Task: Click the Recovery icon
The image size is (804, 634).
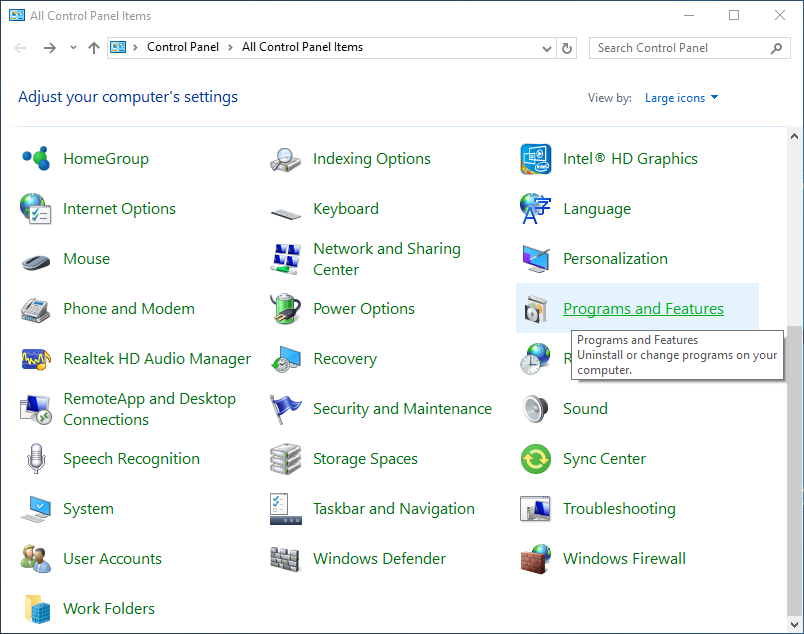Action: point(286,359)
